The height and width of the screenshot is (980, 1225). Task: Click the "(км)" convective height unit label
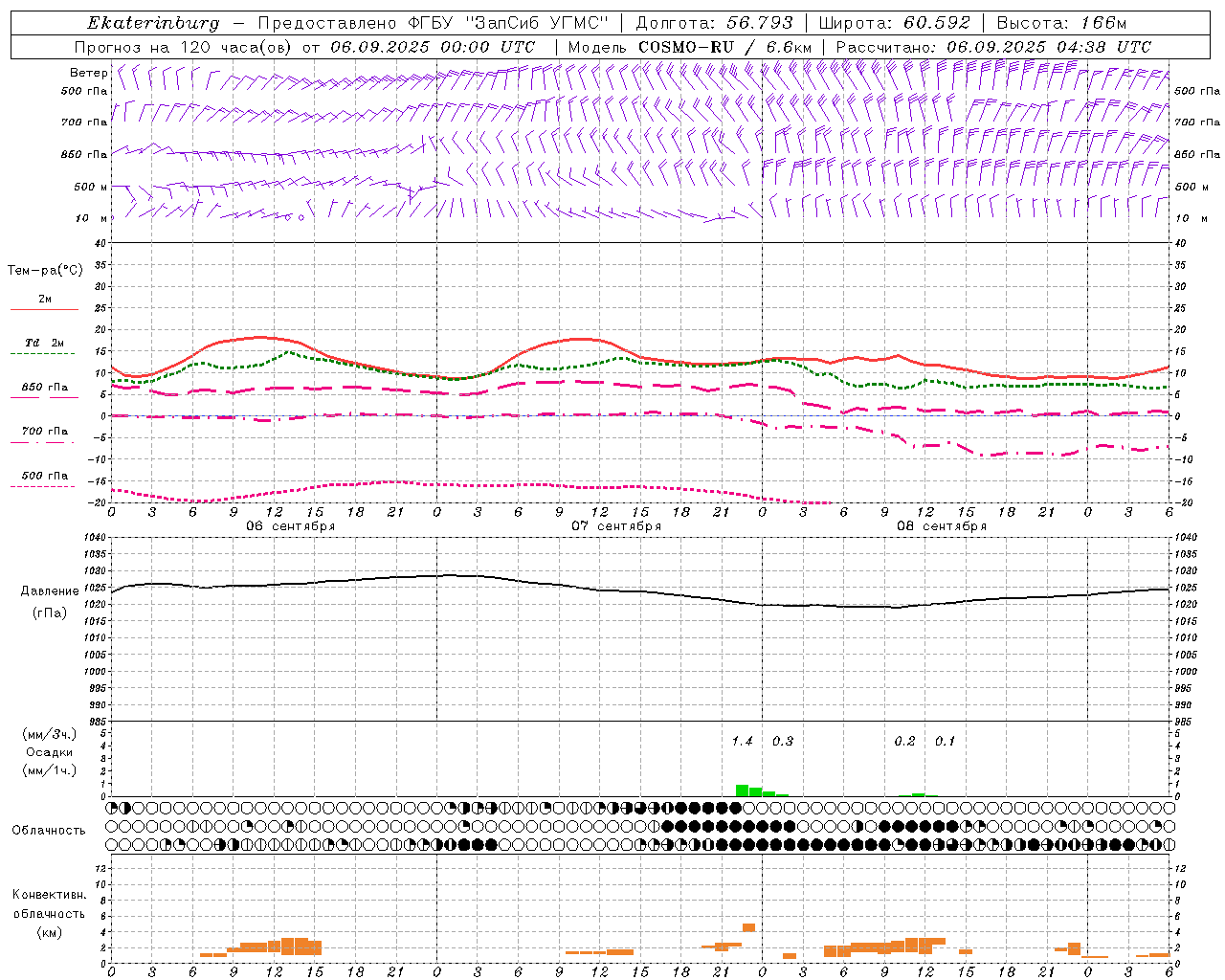click(50, 932)
